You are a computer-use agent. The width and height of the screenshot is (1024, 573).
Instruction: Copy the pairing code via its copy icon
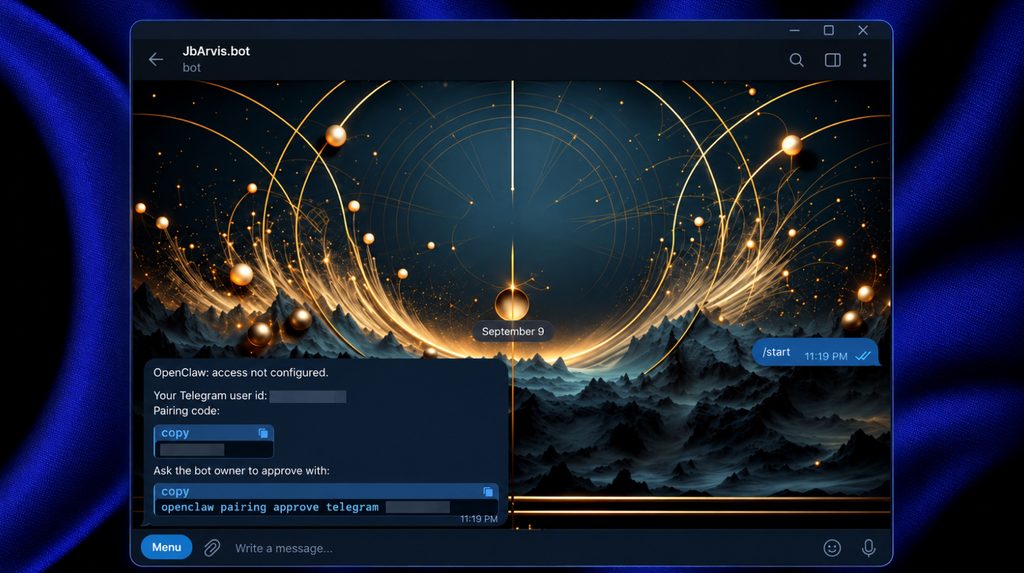(x=263, y=433)
